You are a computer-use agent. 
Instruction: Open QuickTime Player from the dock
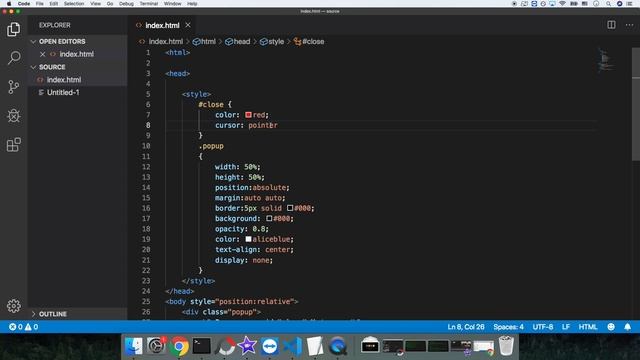(x=338, y=346)
